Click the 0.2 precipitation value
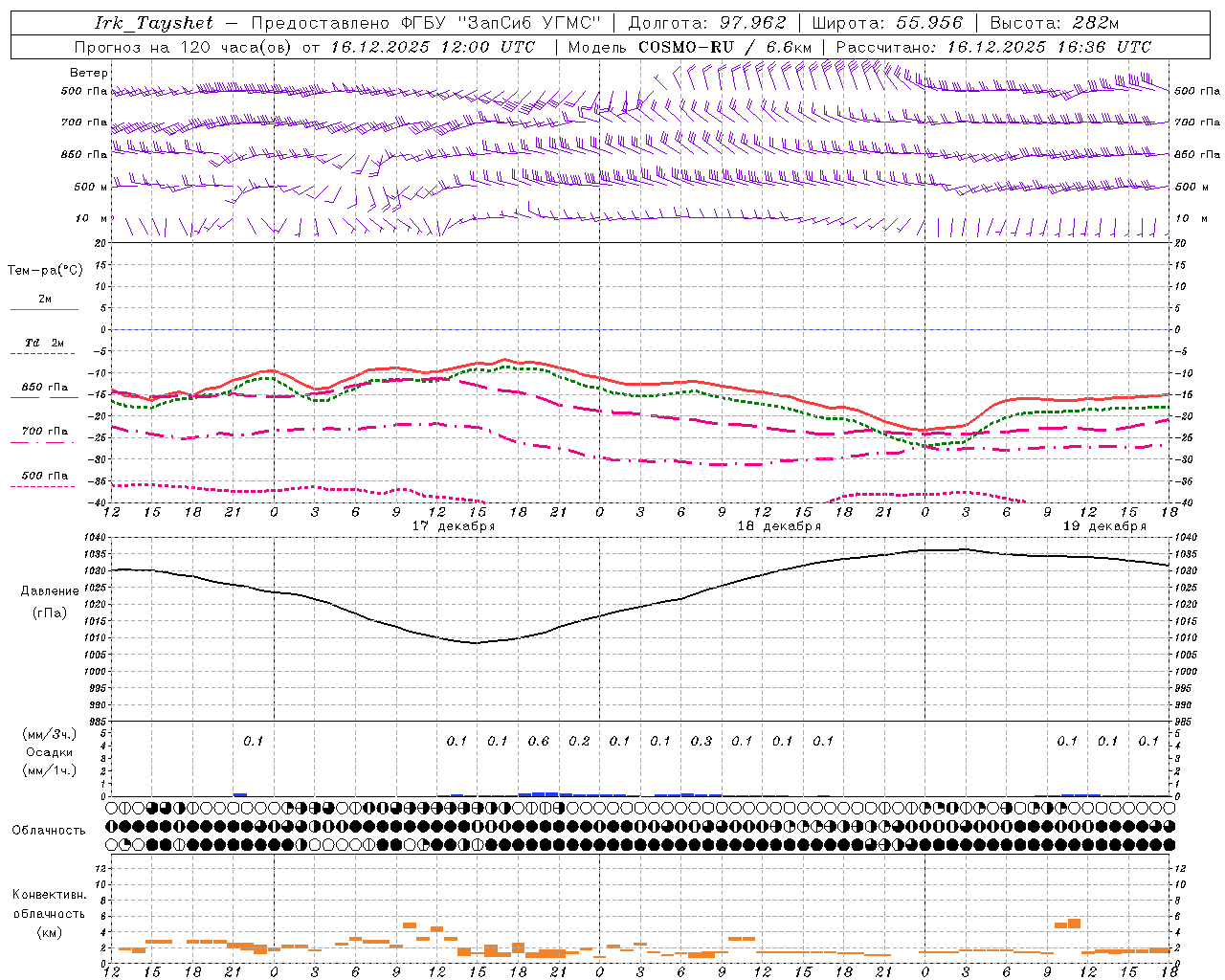 point(579,741)
